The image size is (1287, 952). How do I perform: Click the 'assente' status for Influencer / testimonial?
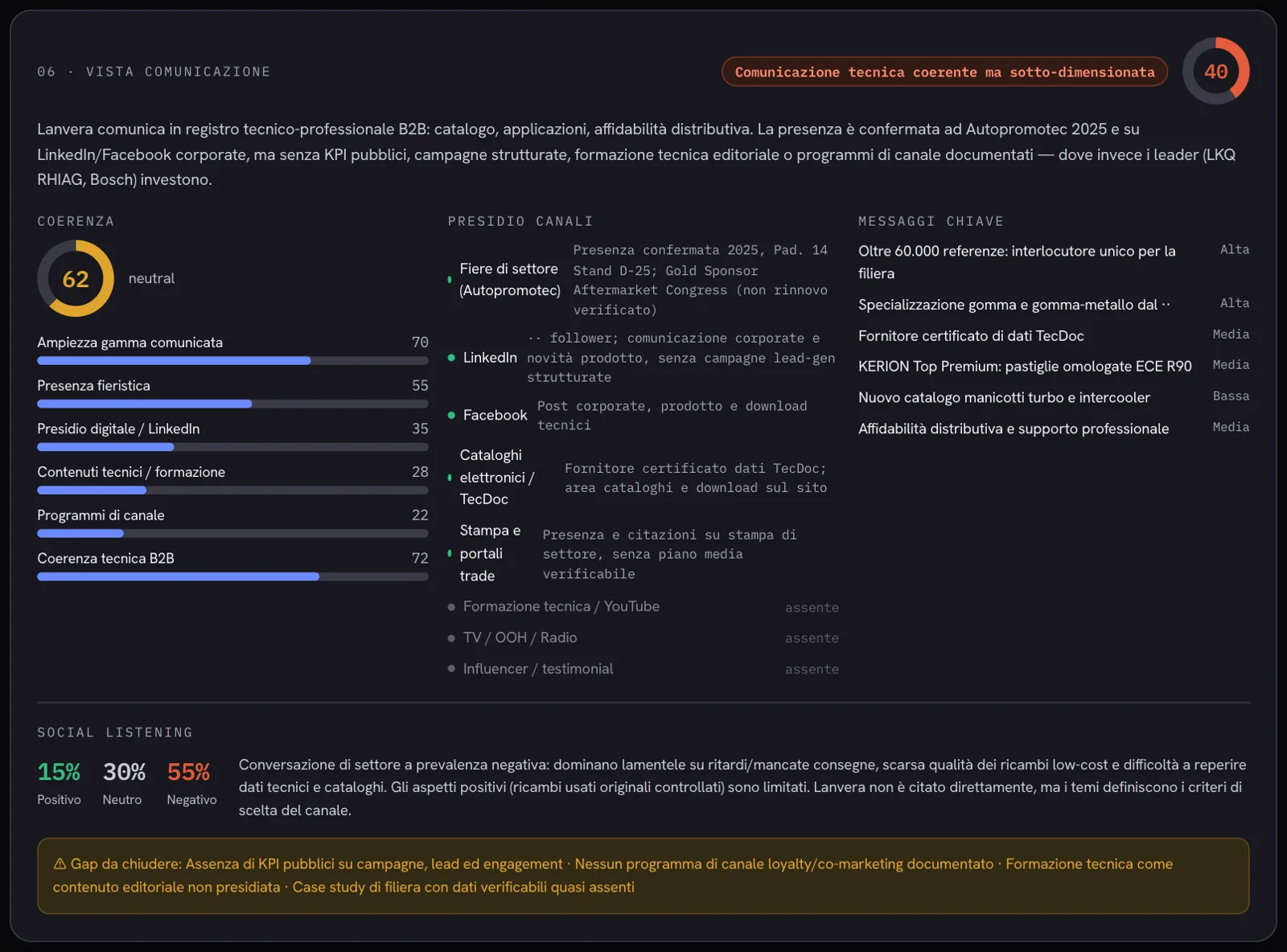[812, 669]
